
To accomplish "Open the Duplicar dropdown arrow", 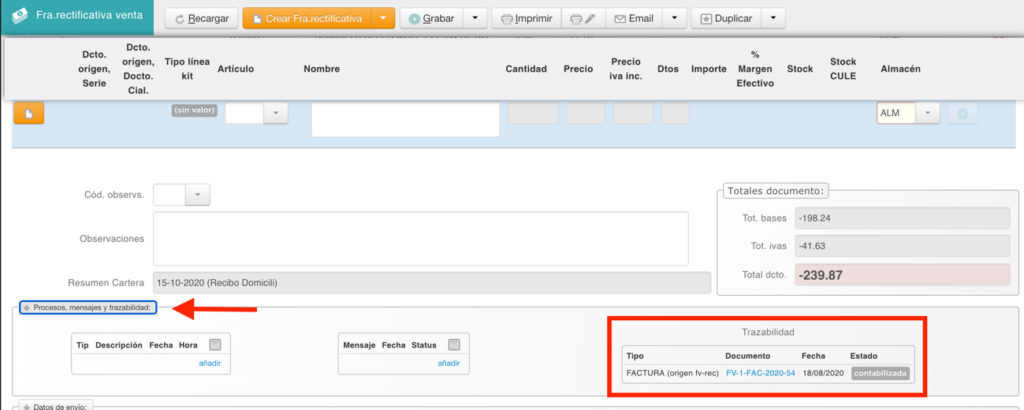I will click(x=773, y=19).
